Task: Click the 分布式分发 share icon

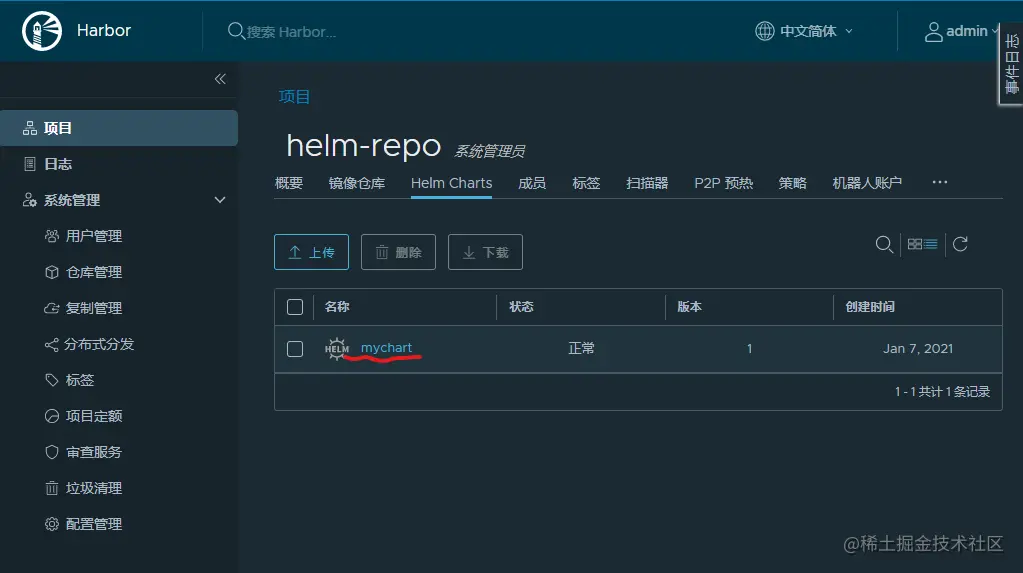Action: coord(52,344)
